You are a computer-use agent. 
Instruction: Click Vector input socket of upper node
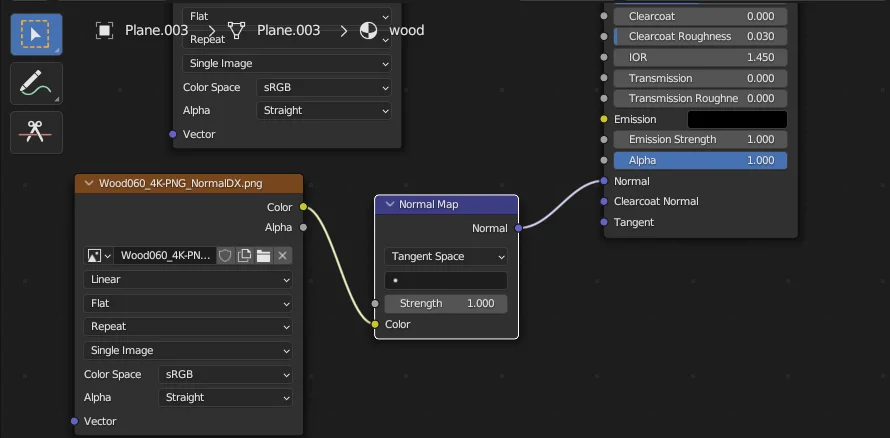tap(173, 134)
